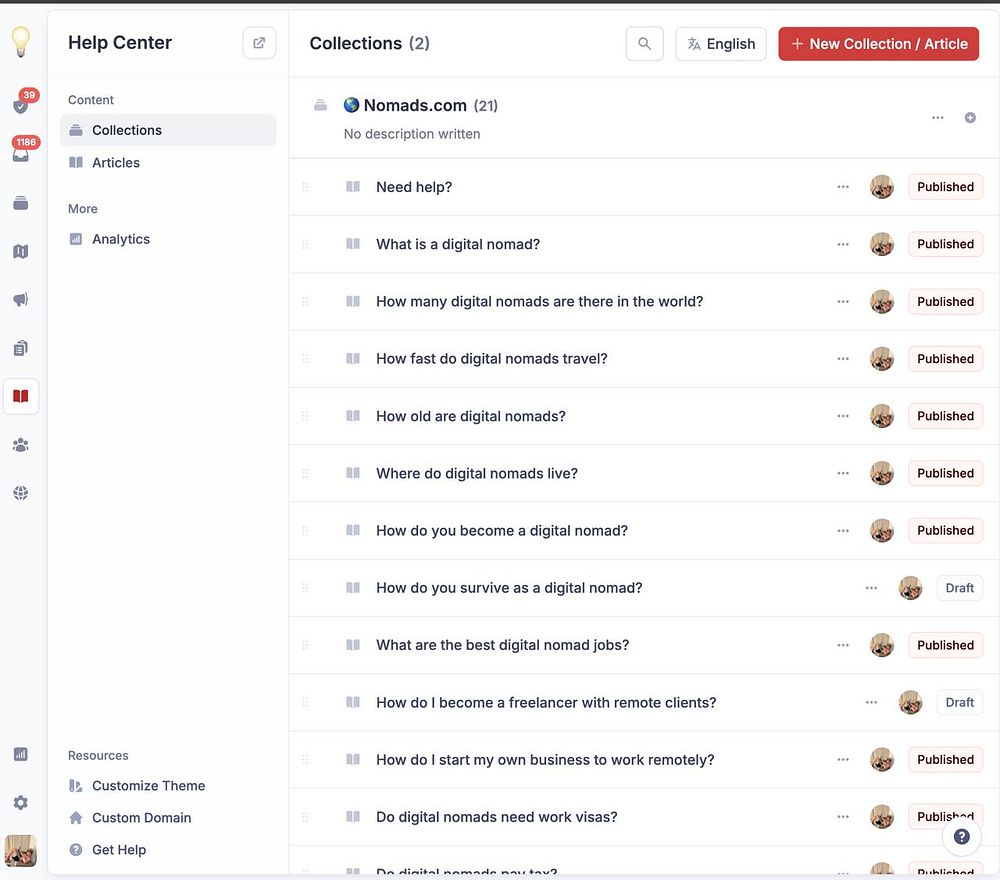The width and height of the screenshot is (1000, 880).
Task: Click the contacts people icon in sidebar
Action: (x=21, y=444)
